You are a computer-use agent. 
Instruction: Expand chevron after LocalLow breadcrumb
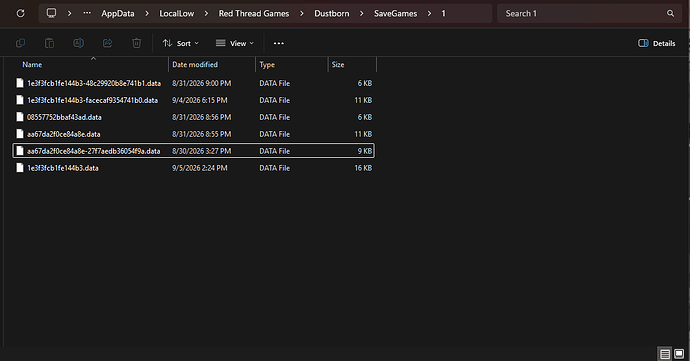206,14
